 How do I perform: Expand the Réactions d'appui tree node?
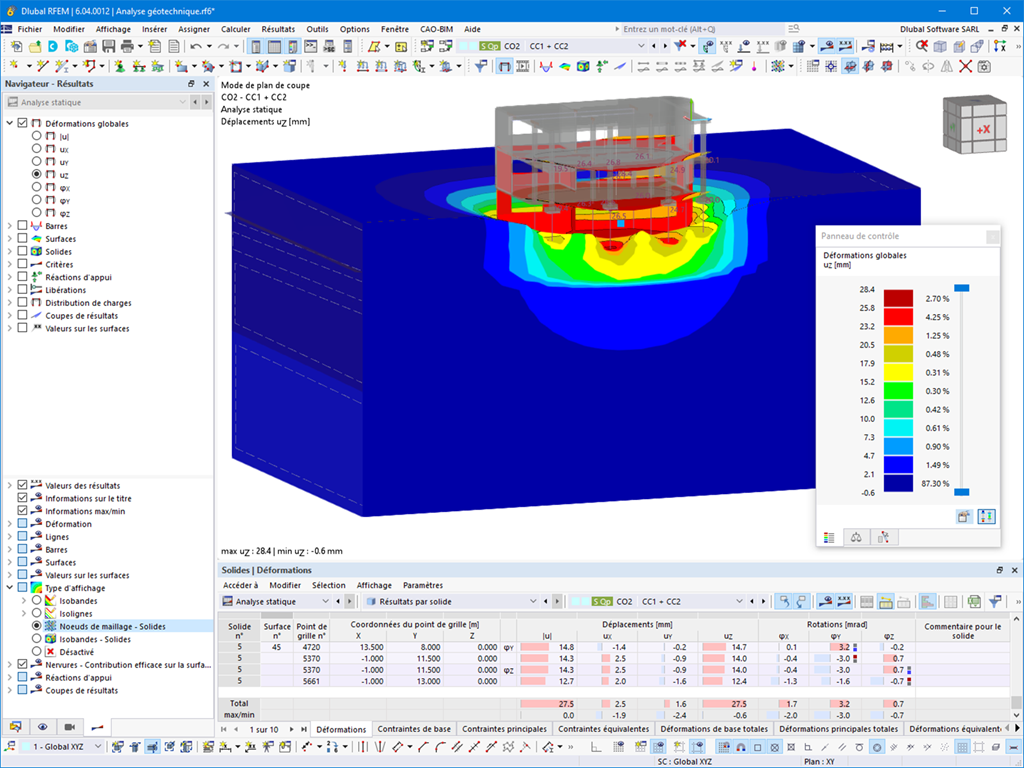tap(9, 277)
